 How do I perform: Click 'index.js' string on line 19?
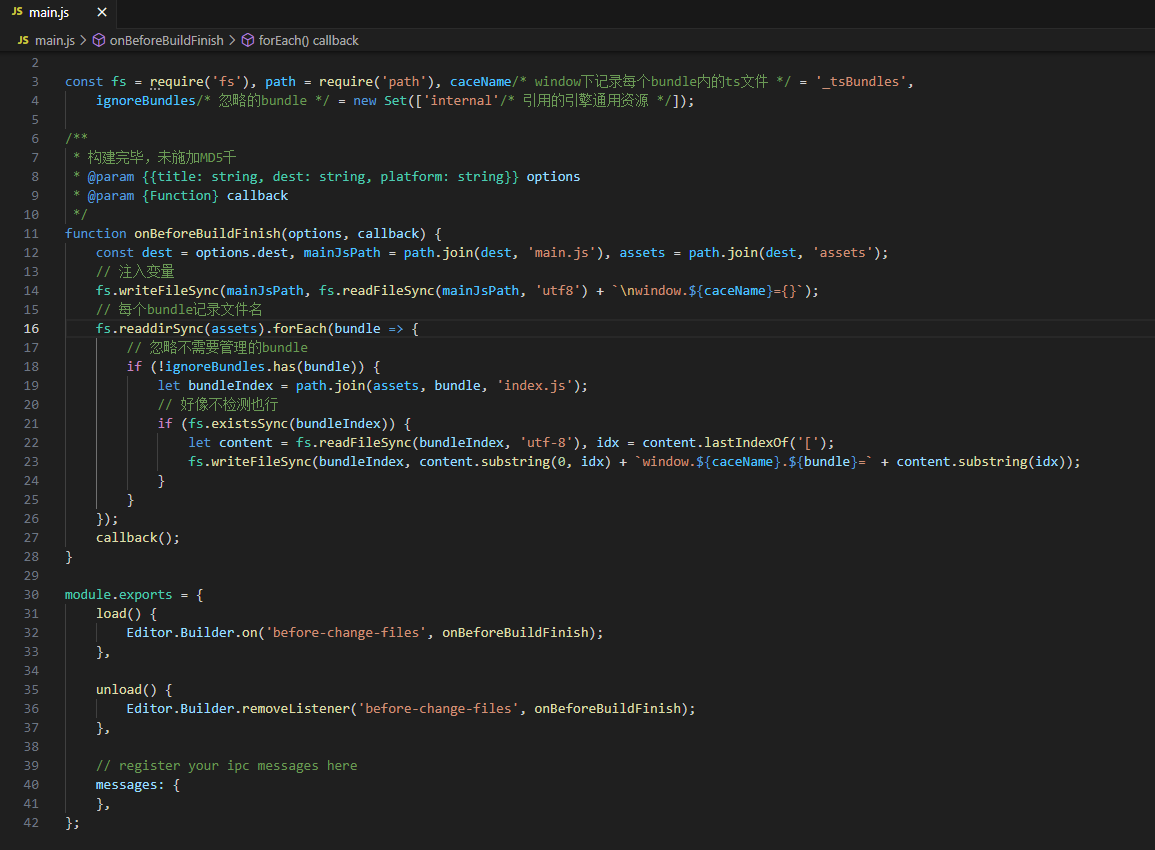(x=535, y=385)
